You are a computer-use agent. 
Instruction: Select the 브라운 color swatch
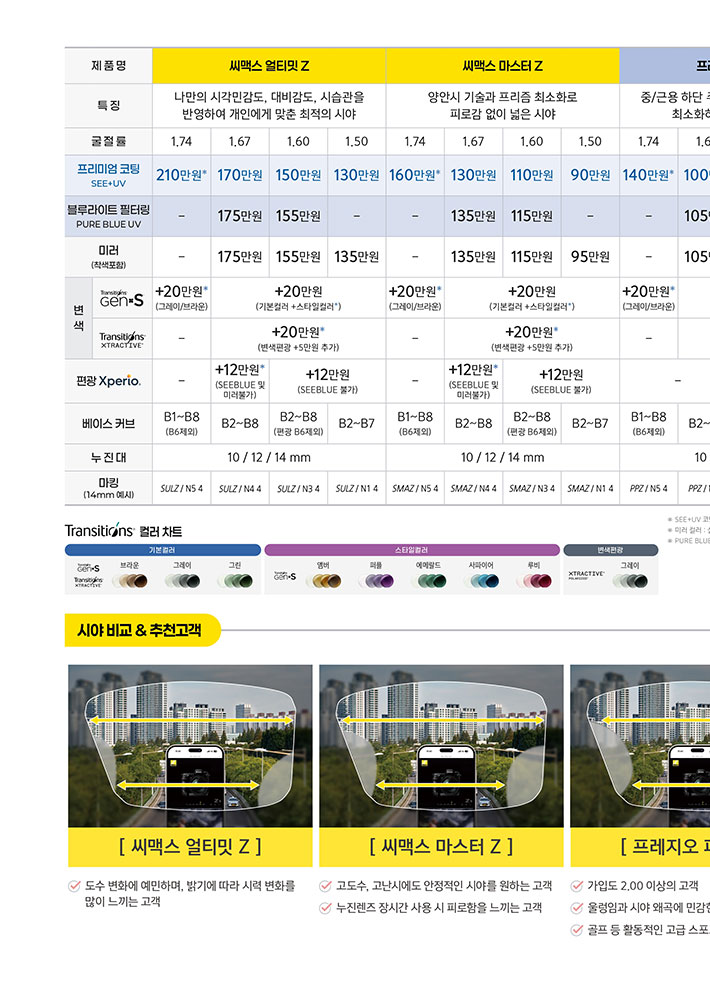click(129, 580)
